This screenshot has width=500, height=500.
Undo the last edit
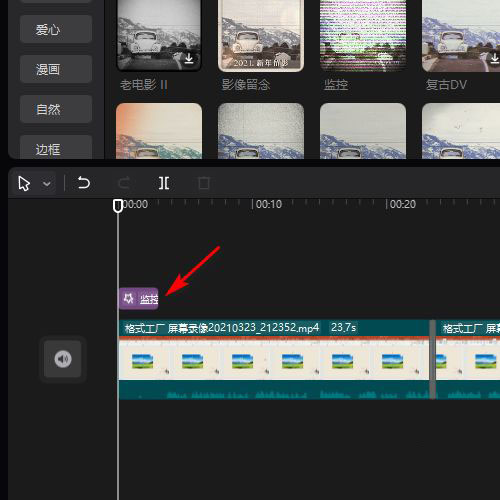click(84, 183)
